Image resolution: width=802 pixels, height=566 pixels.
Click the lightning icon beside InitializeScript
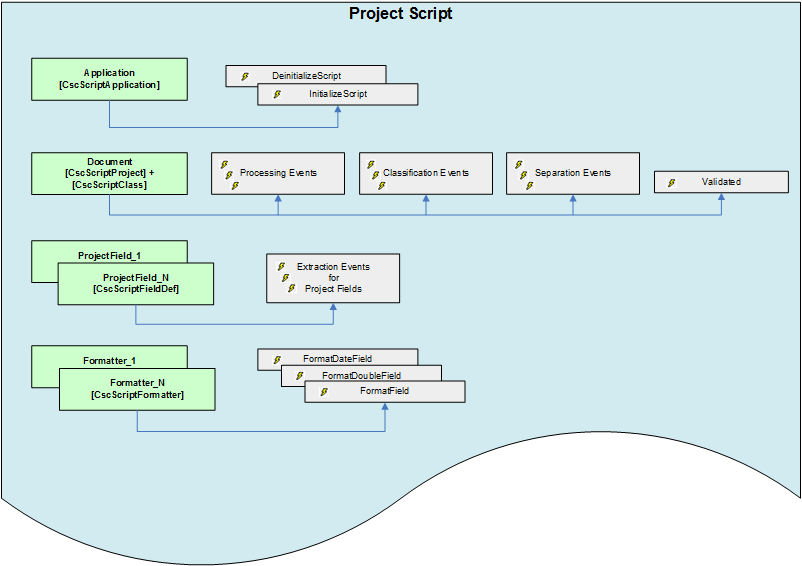(x=277, y=94)
